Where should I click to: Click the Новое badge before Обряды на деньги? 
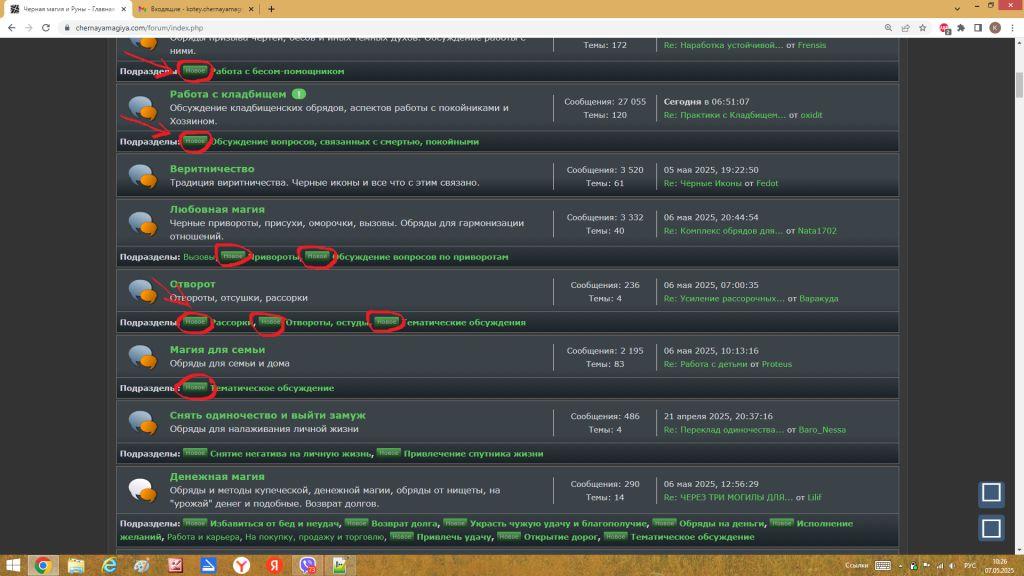point(664,522)
